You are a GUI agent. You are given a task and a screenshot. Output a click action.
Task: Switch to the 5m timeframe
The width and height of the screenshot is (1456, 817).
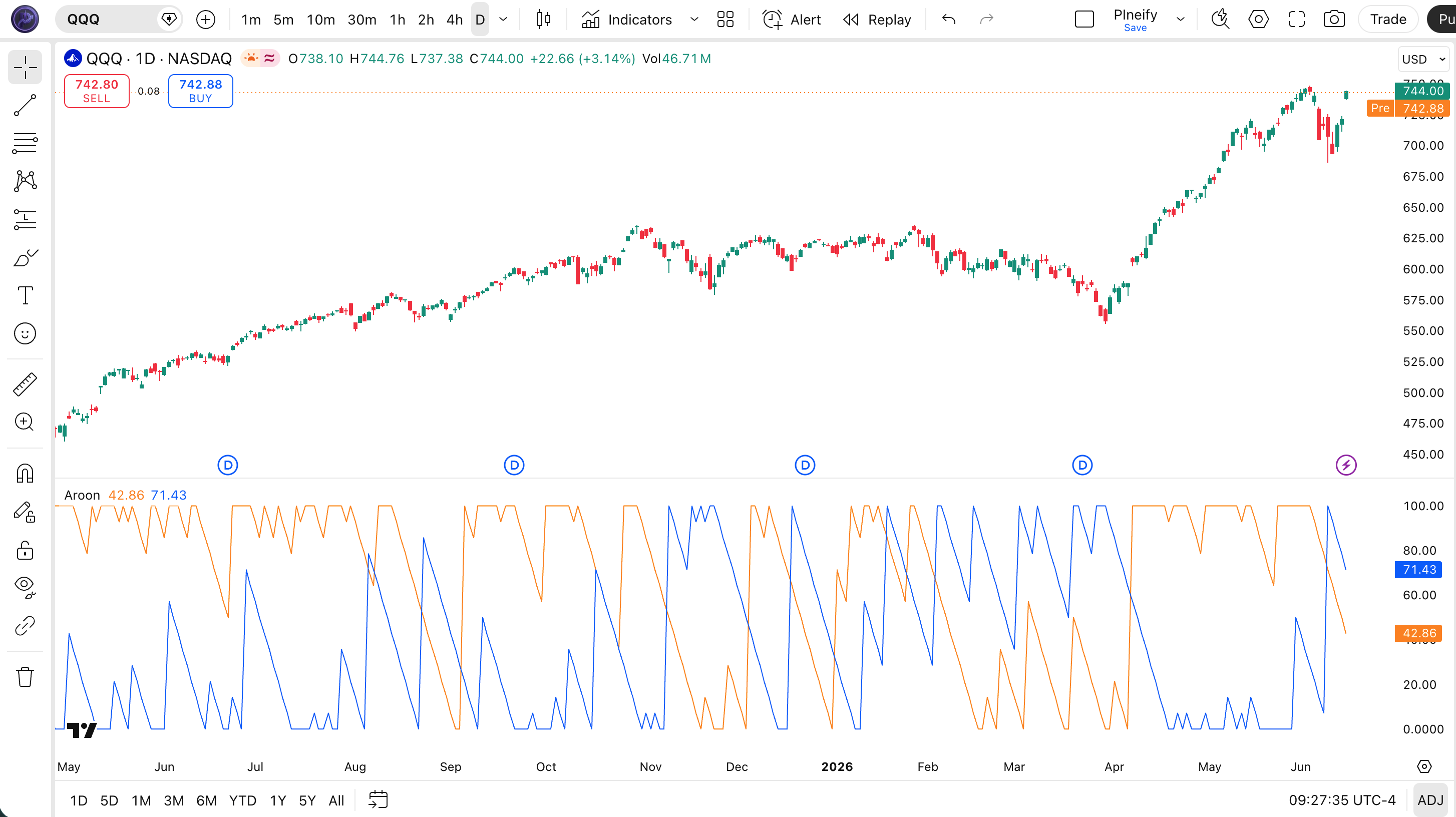284,20
